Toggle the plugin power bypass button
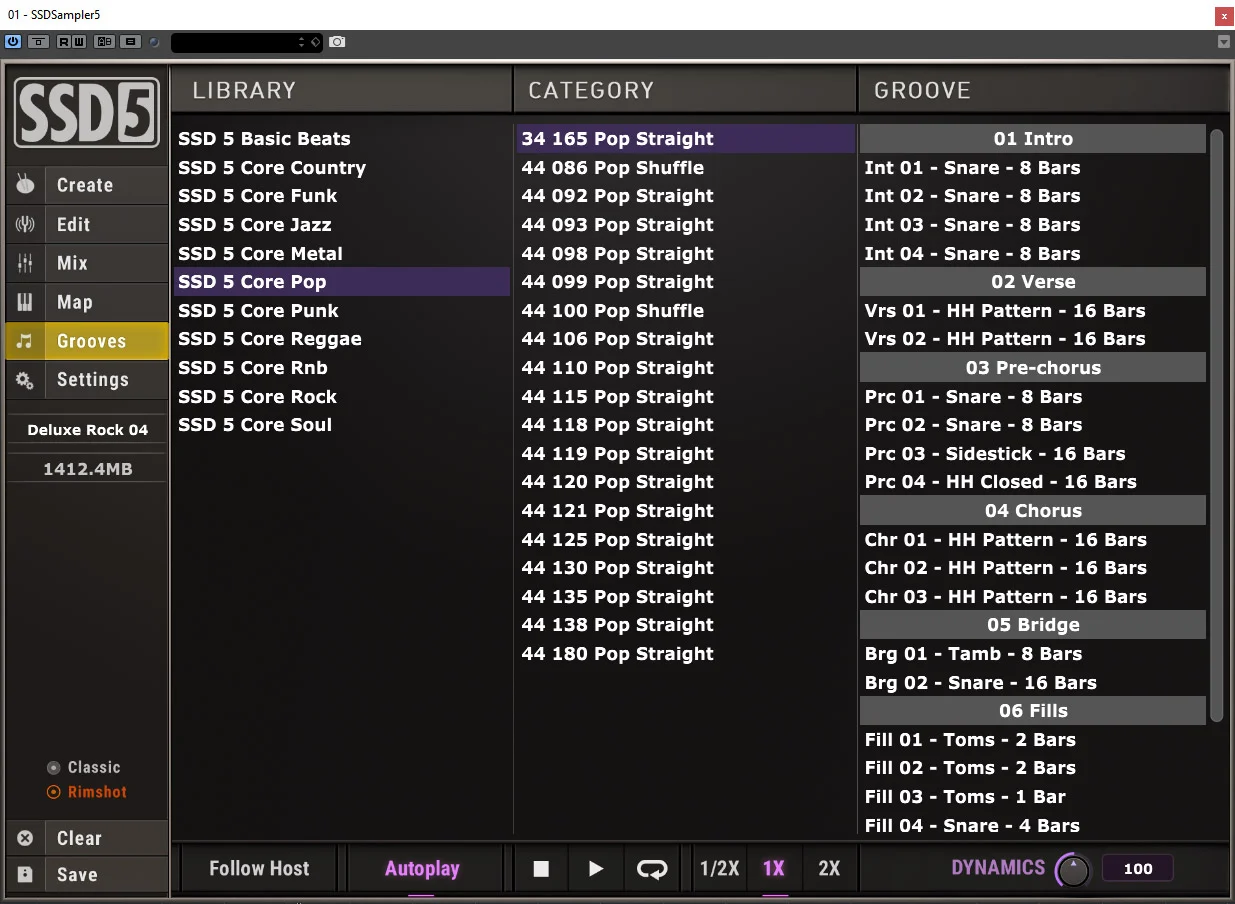This screenshot has height=904, width=1235. 13,42
